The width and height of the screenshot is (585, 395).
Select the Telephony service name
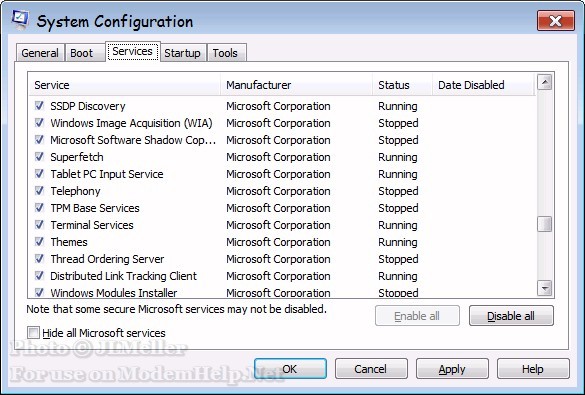point(75,191)
